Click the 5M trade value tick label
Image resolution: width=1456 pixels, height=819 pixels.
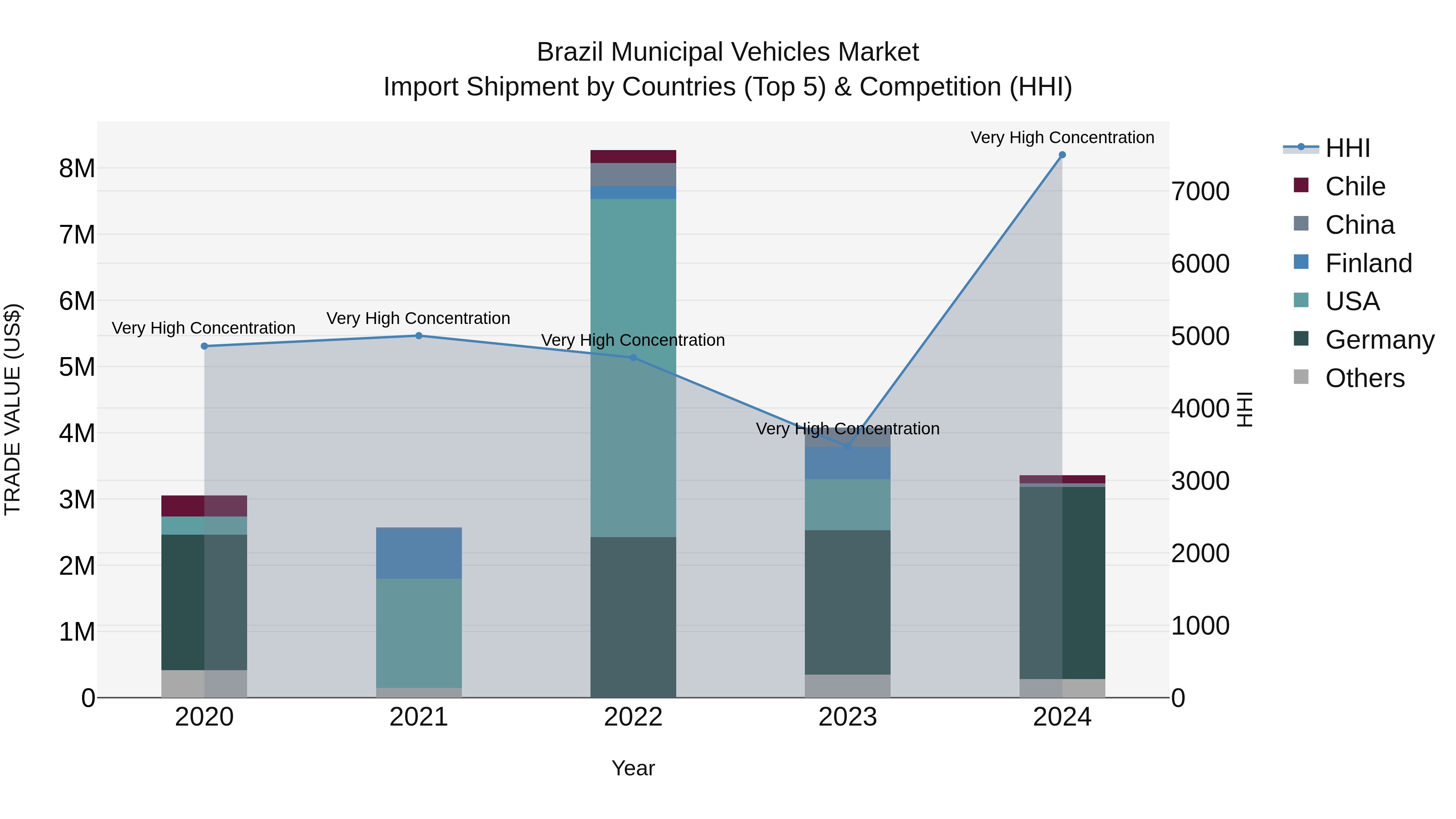click(x=77, y=367)
